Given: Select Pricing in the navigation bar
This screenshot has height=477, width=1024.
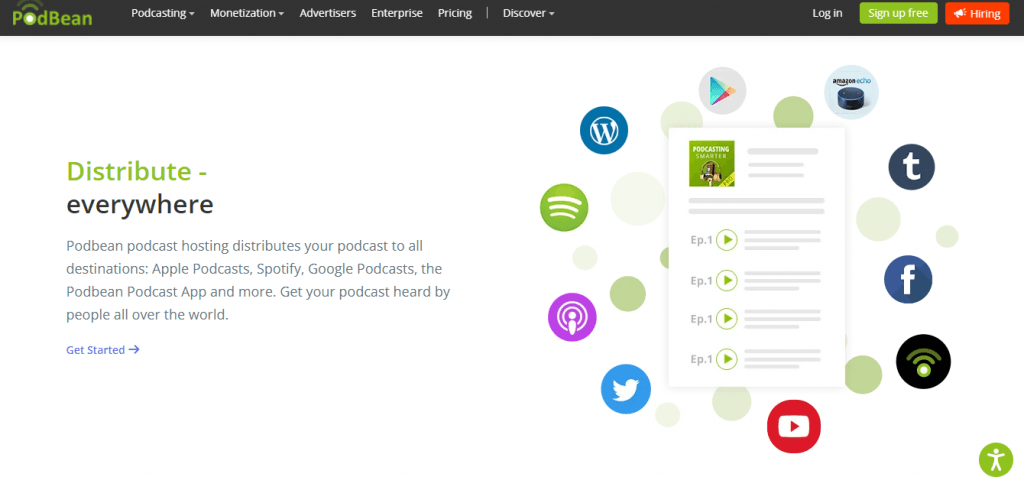Looking at the screenshot, I should tap(455, 13).
